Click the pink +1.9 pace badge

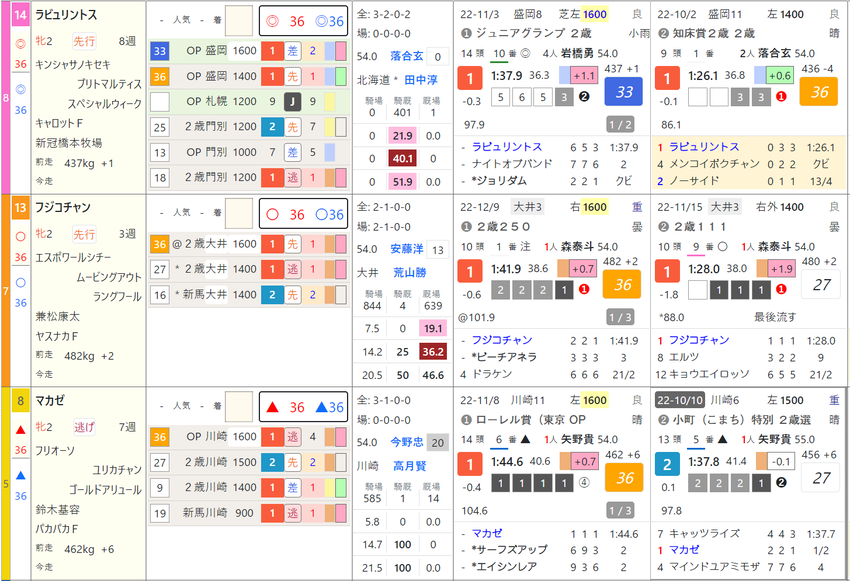coord(781,268)
